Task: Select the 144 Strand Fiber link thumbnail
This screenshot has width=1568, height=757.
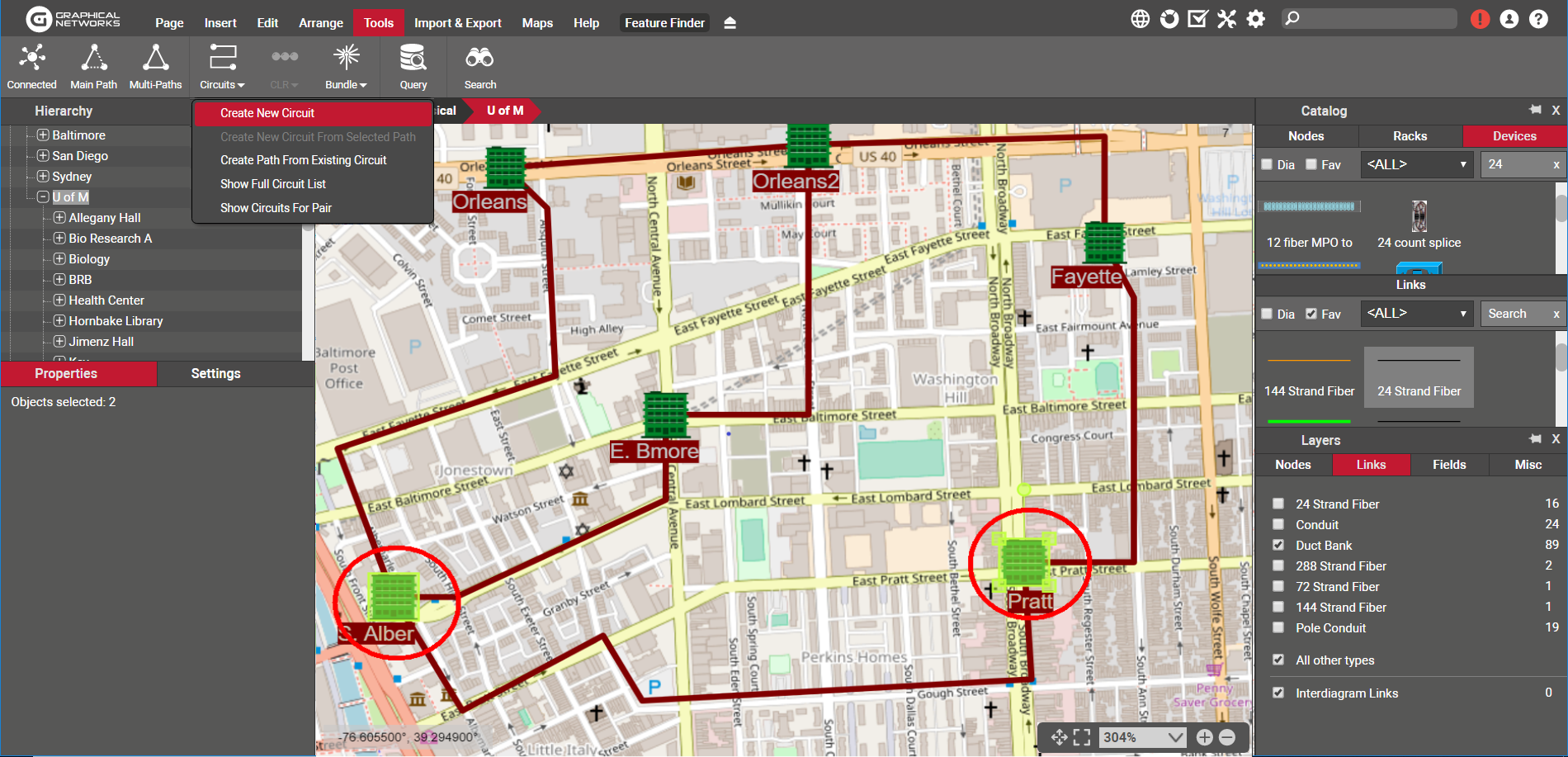Action: tap(1309, 376)
